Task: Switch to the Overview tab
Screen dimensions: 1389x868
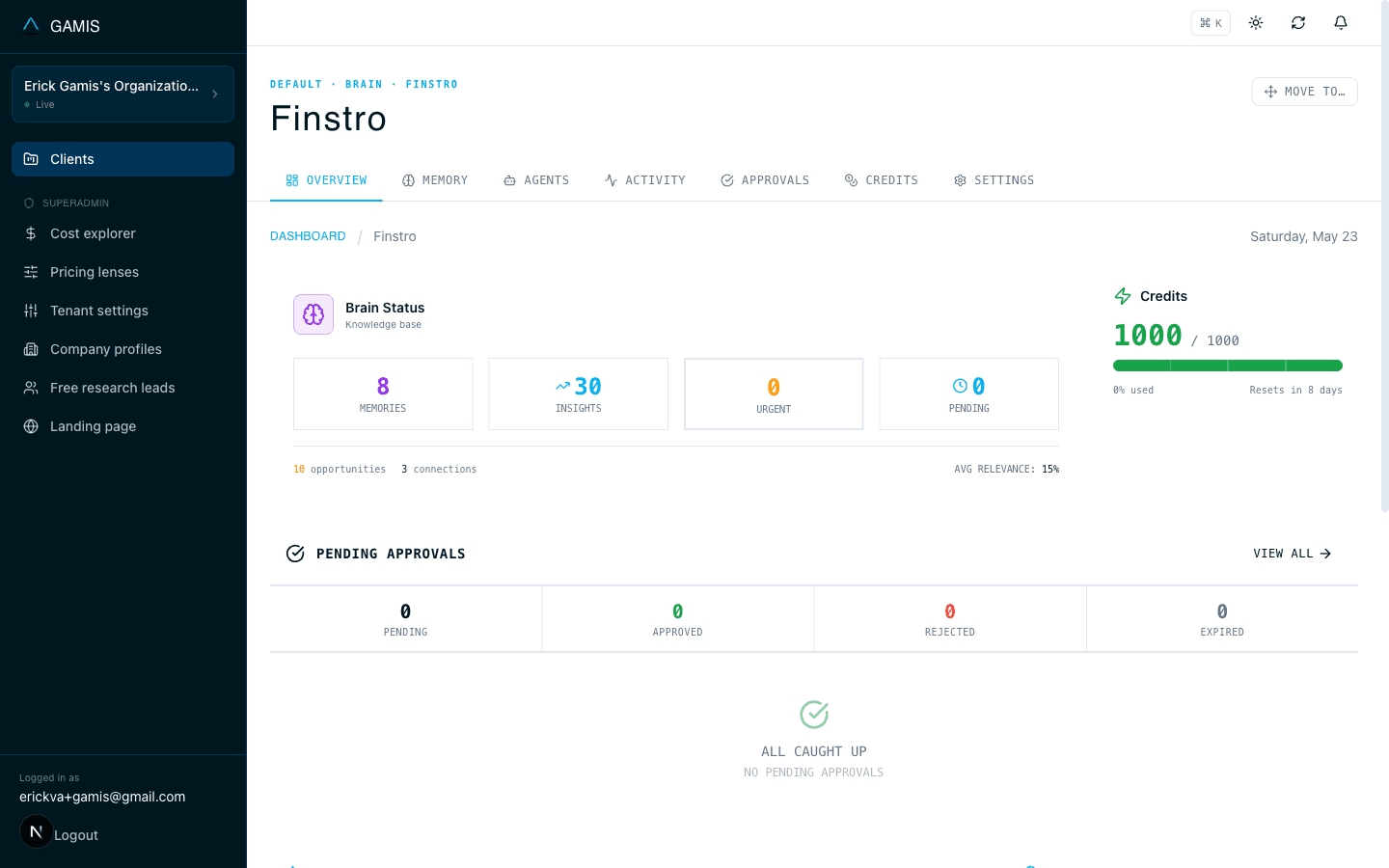Action: 326,180
